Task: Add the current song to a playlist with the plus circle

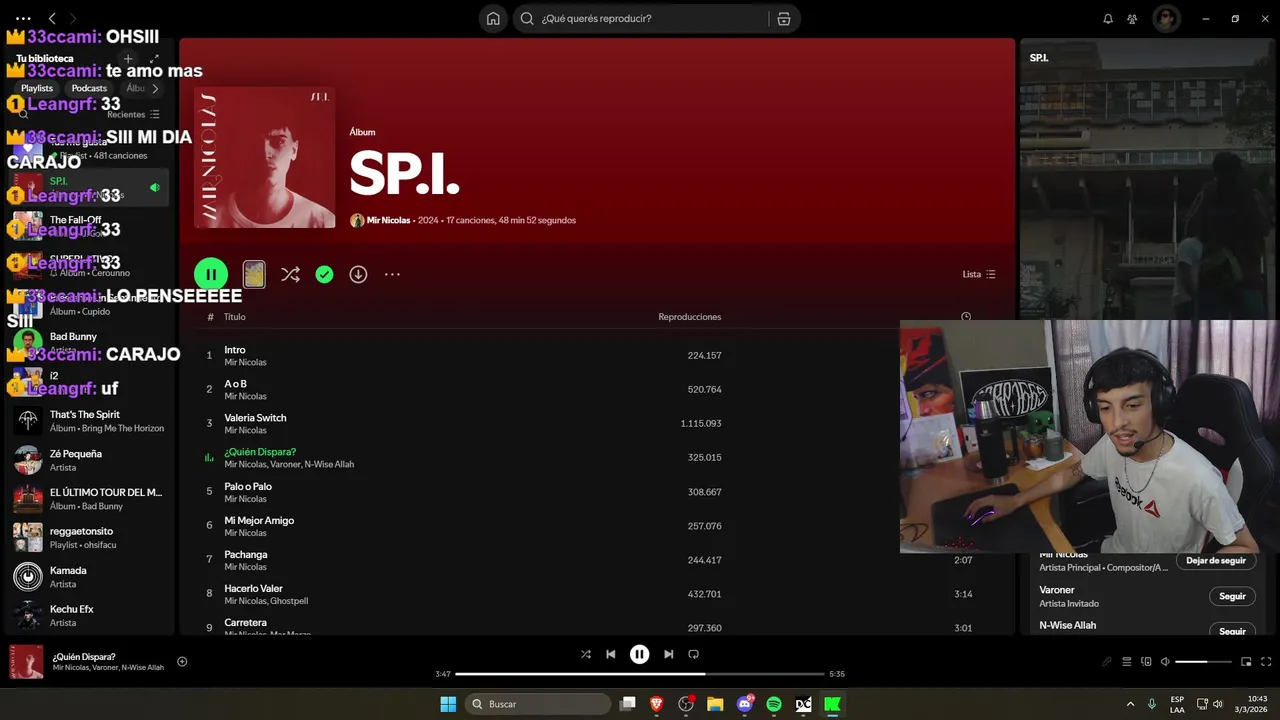Action: click(x=182, y=661)
